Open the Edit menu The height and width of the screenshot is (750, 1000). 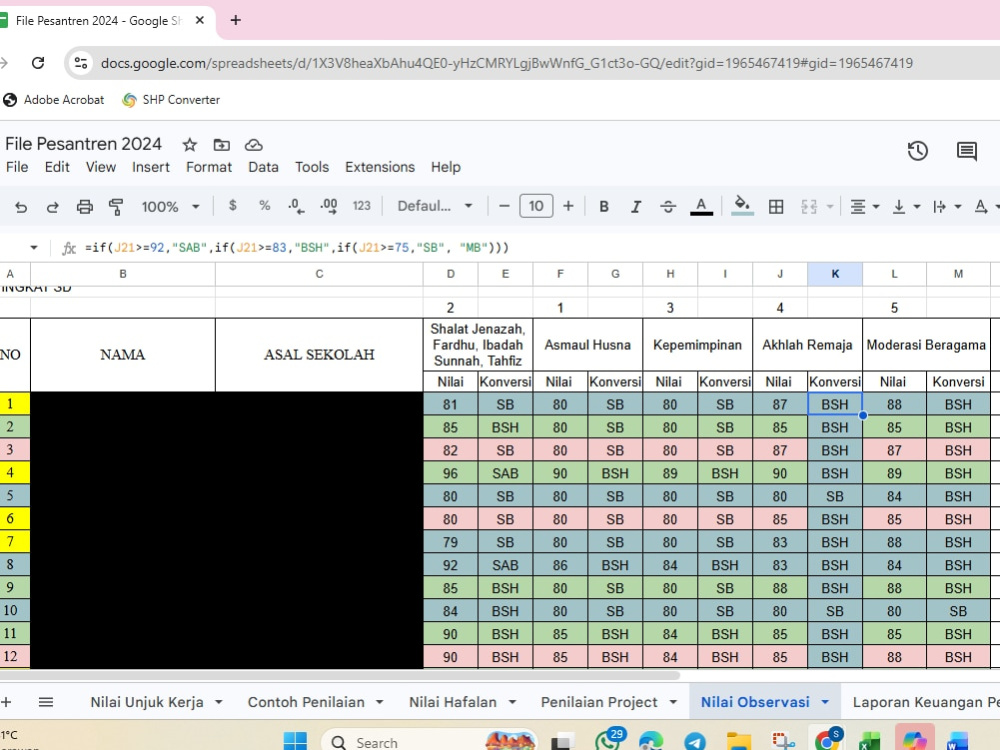(x=57, y=167)
